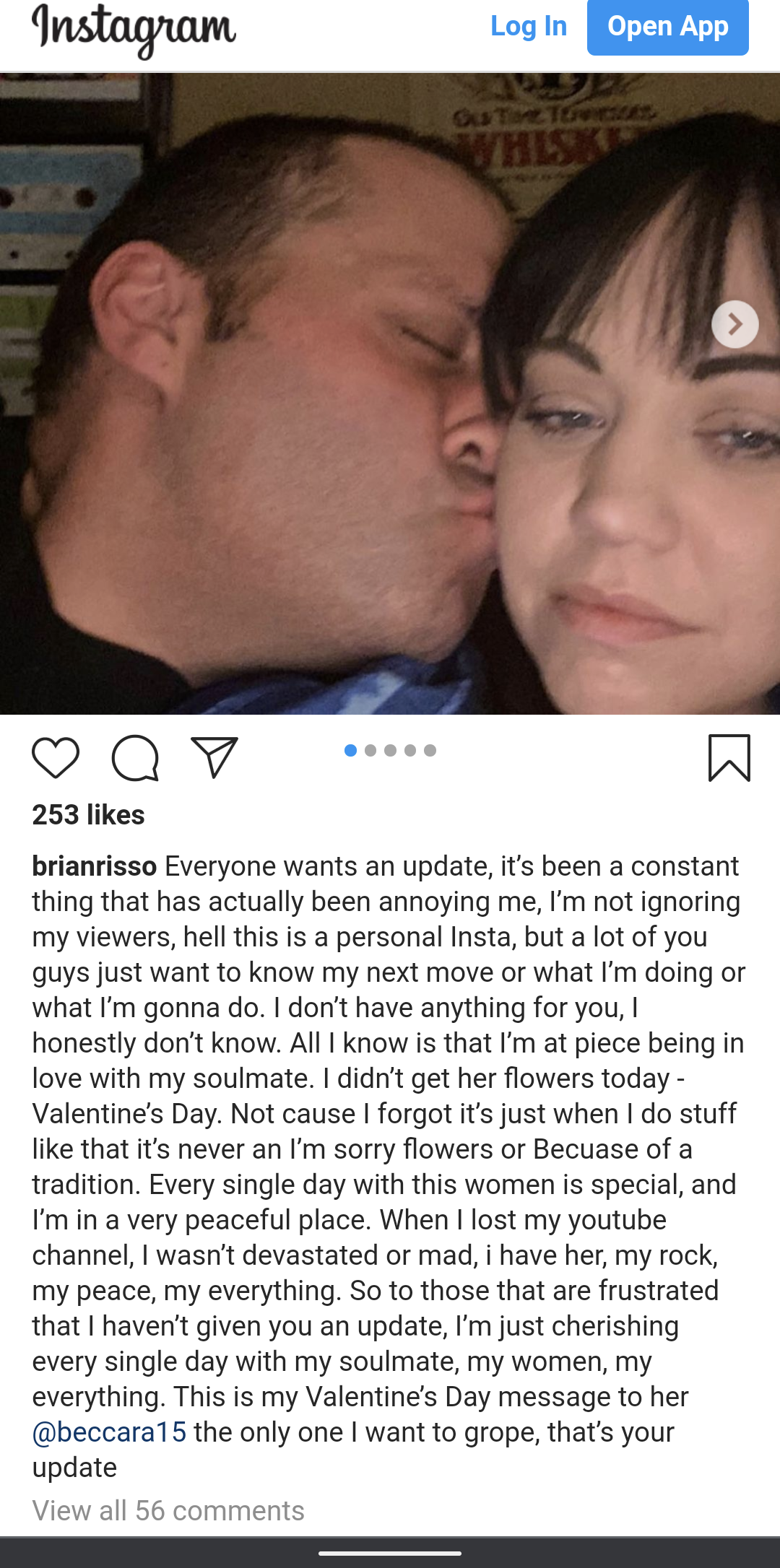
Task: Share post using paper plane icon
Action: pos(214,757)
